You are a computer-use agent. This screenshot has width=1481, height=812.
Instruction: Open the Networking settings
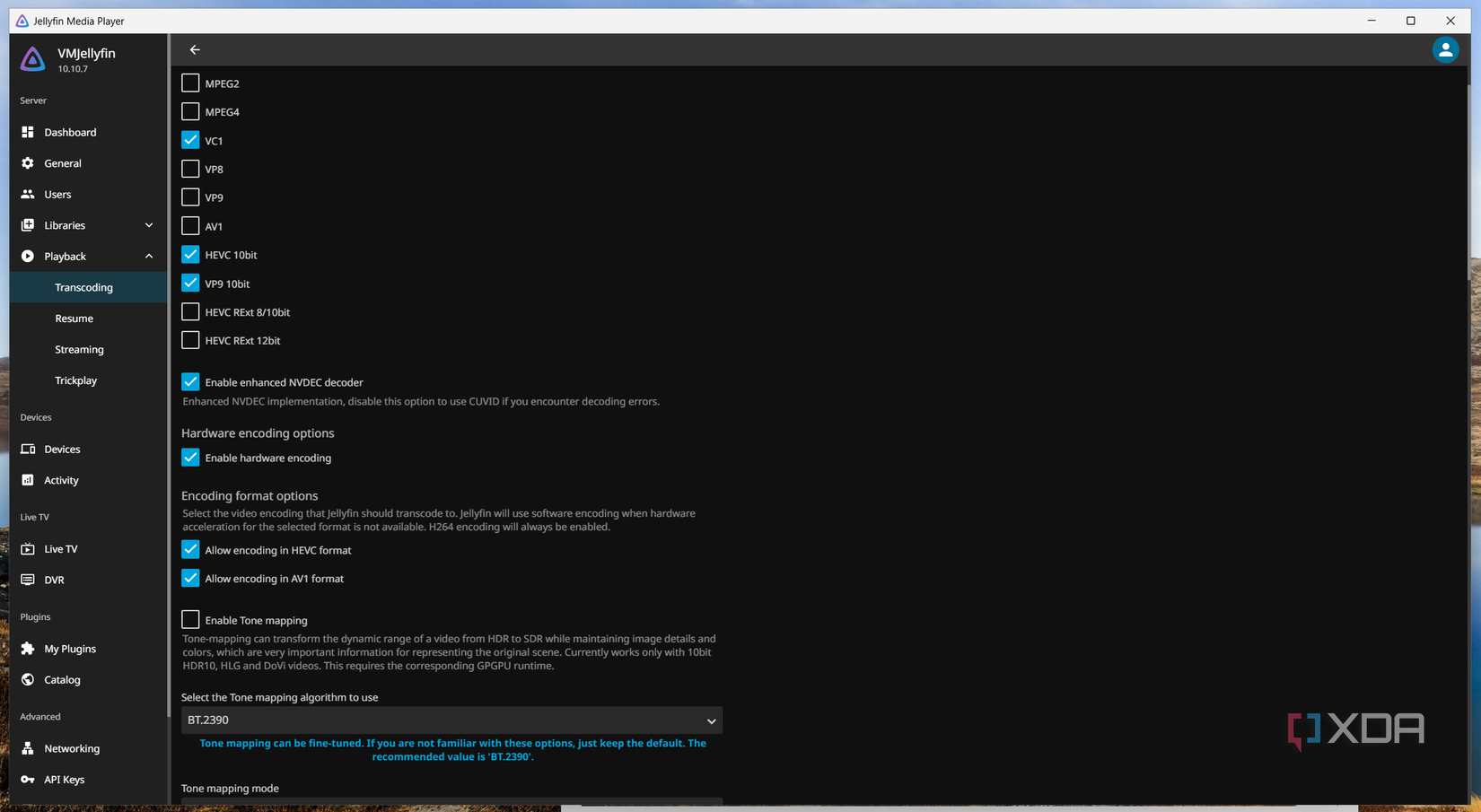point(71,748)
